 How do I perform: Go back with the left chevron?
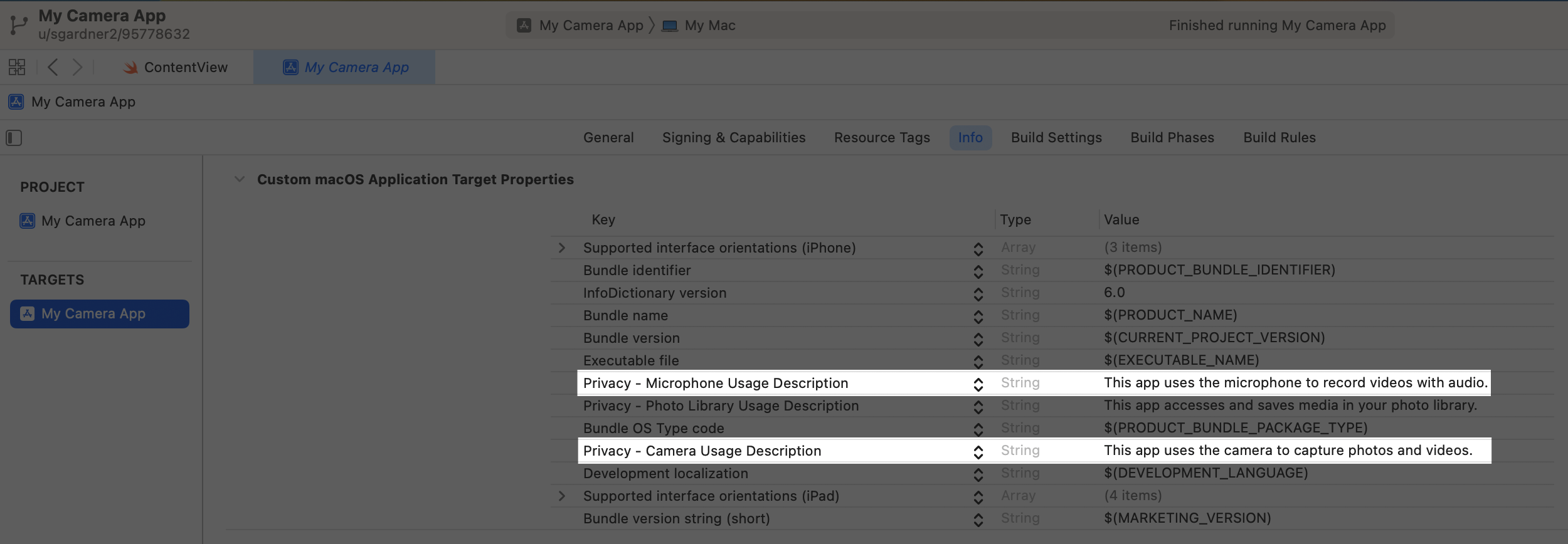click(53, 67)
